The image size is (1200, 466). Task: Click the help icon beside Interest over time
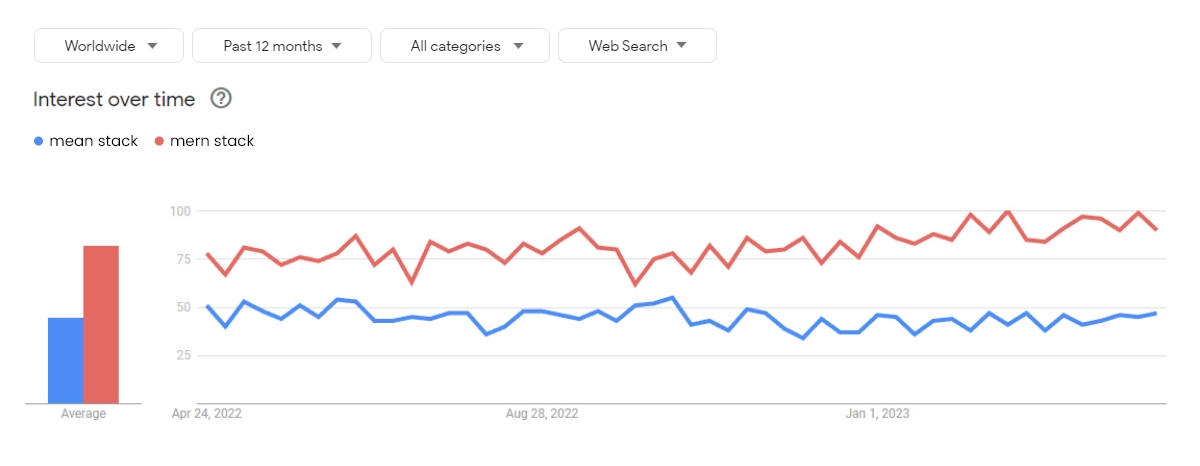(222, 98)
